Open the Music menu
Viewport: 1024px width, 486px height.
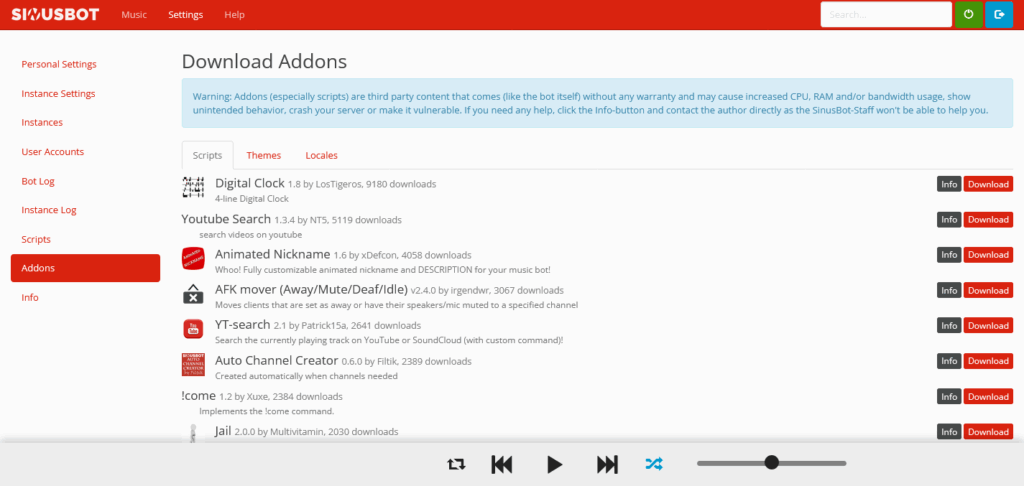(x=134, y=15)
